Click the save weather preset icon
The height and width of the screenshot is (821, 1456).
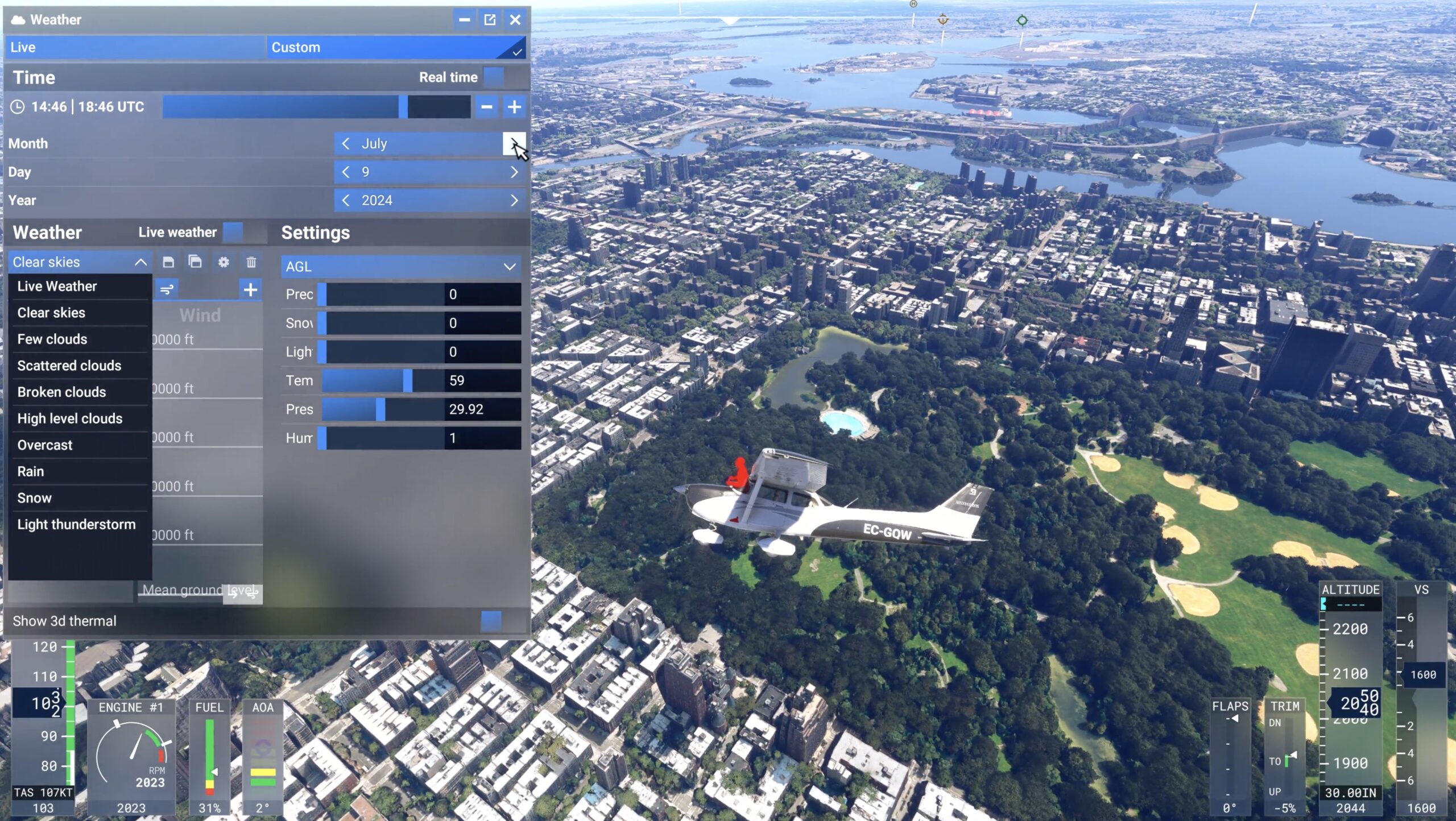[168, 262]
